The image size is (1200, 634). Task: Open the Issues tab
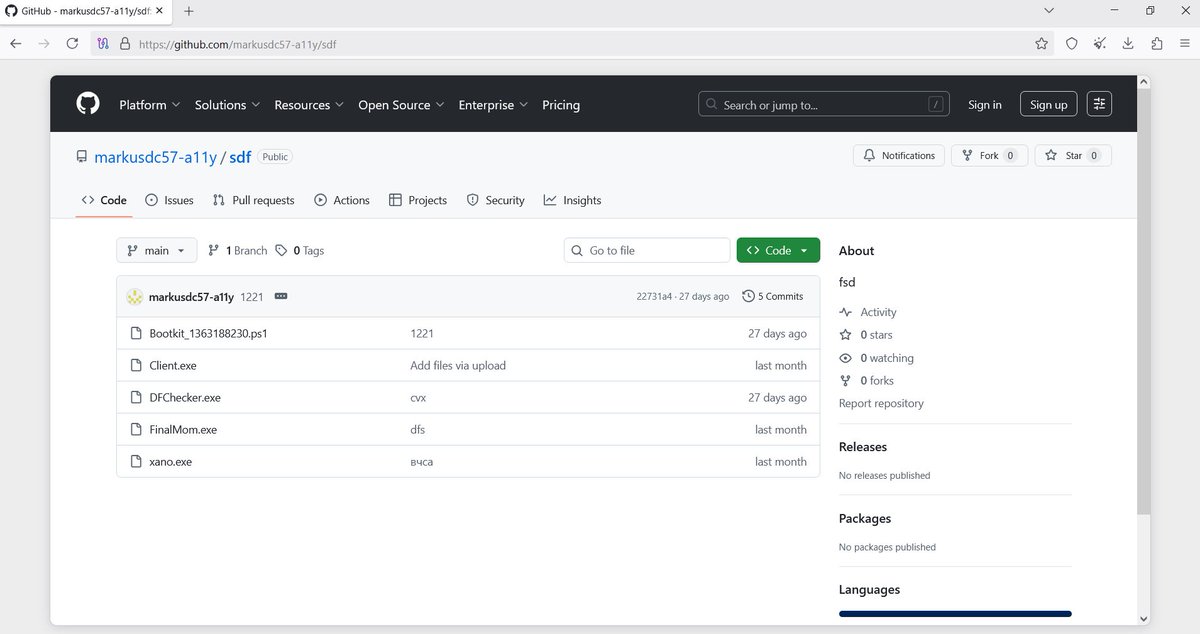pyautogui.click(x=169, y=200)
